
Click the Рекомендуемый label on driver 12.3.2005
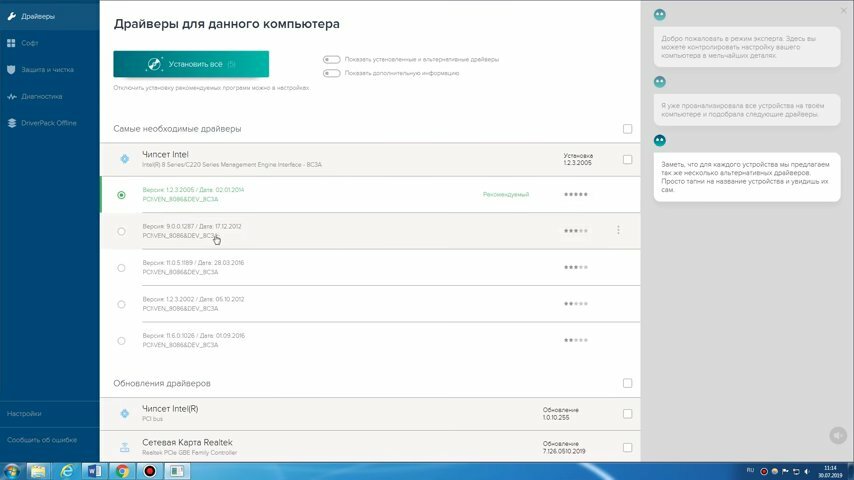pyautogui.click(x=506, y=195)
